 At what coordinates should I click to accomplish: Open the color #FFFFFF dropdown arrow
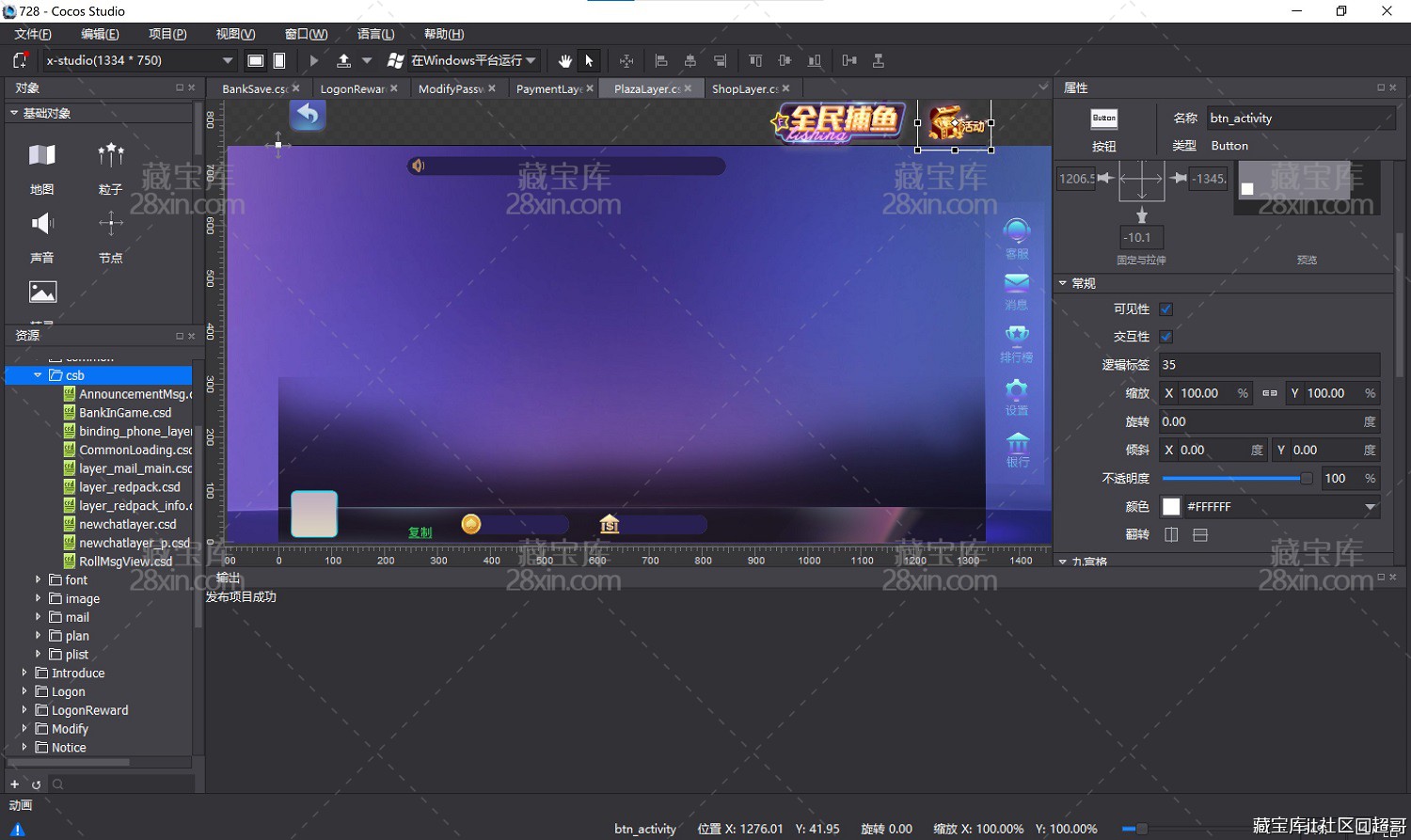1370,507
